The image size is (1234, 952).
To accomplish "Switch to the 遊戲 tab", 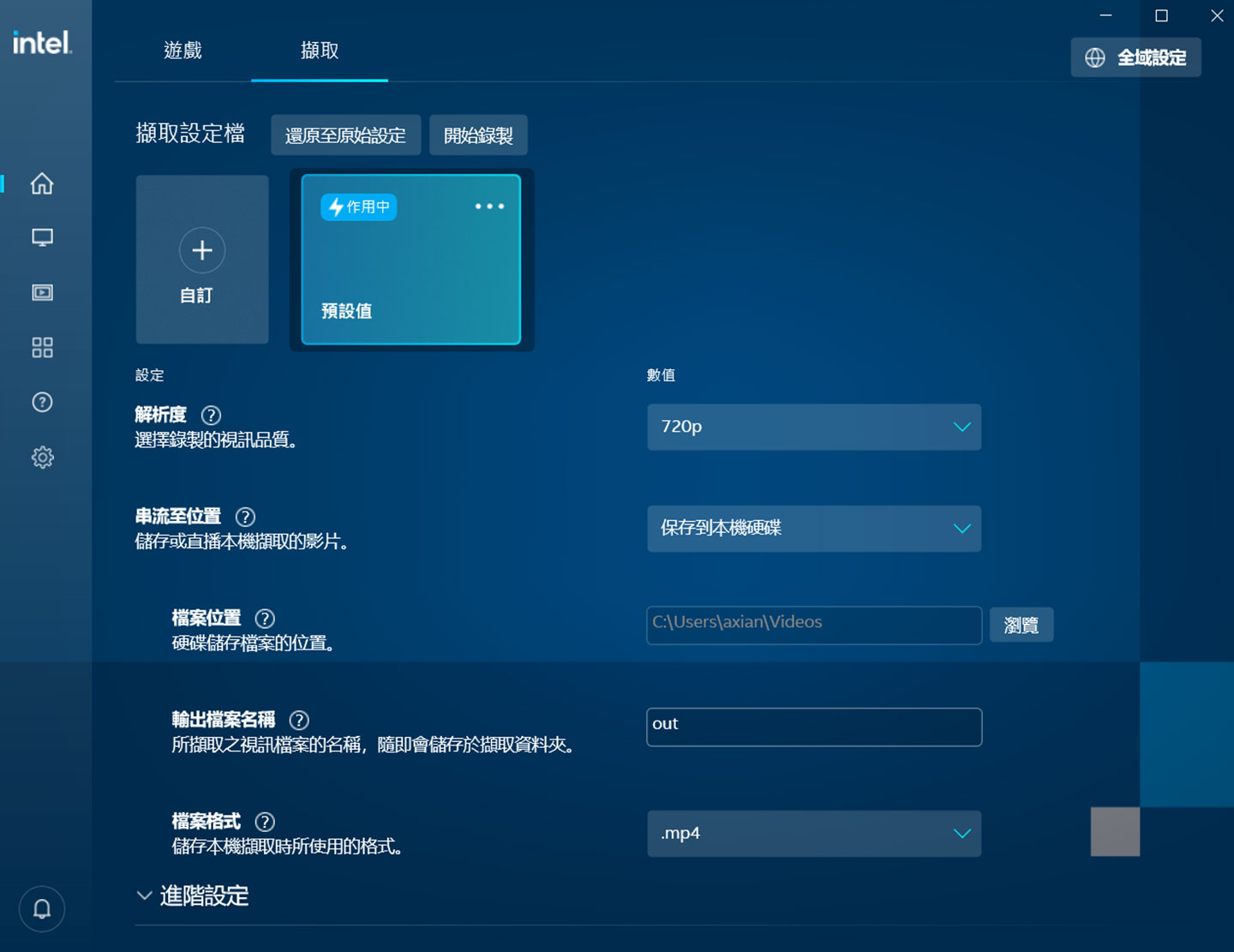I will click(x=183, y=51).
